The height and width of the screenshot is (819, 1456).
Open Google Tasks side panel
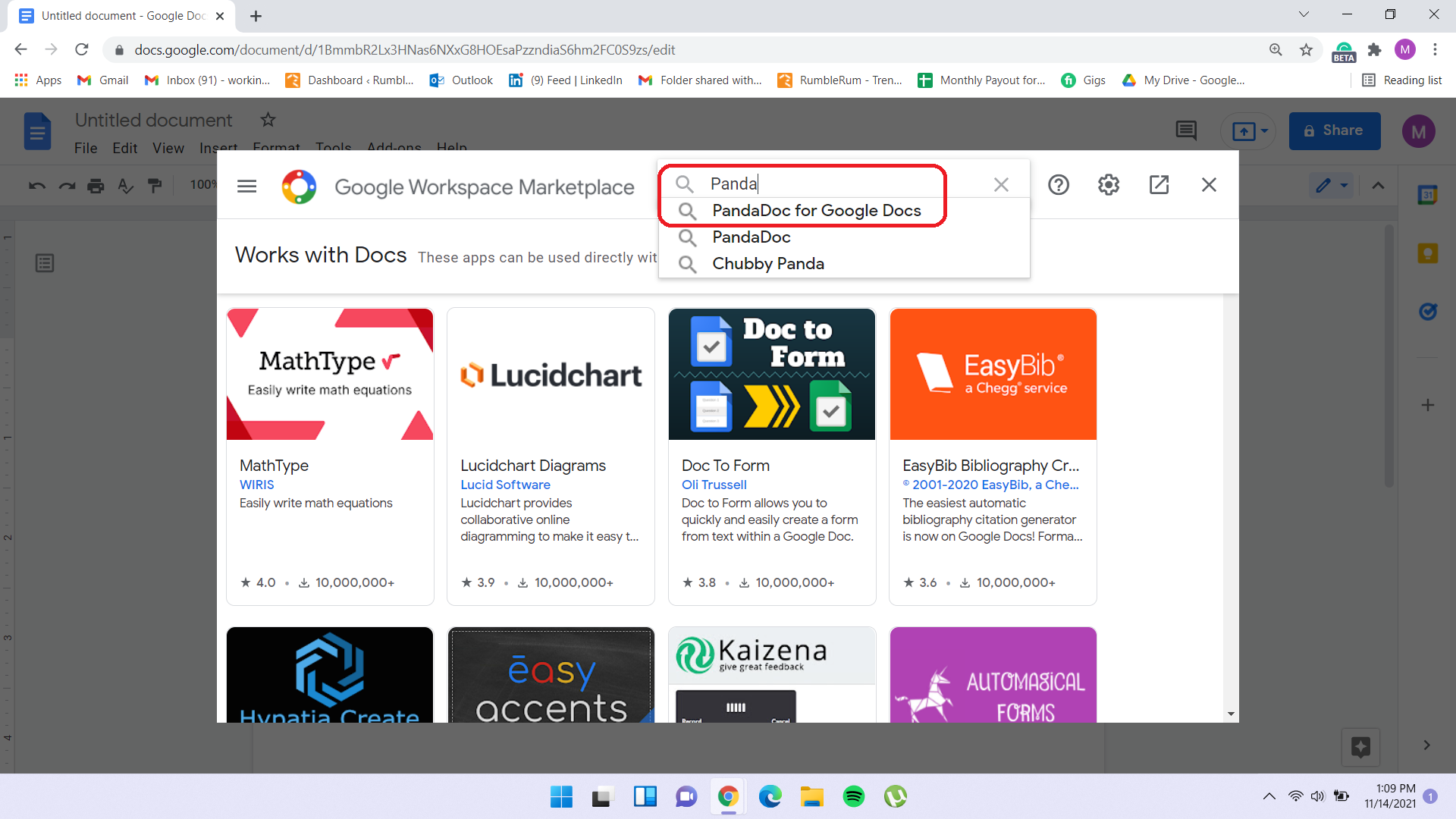coord(1427,311)
